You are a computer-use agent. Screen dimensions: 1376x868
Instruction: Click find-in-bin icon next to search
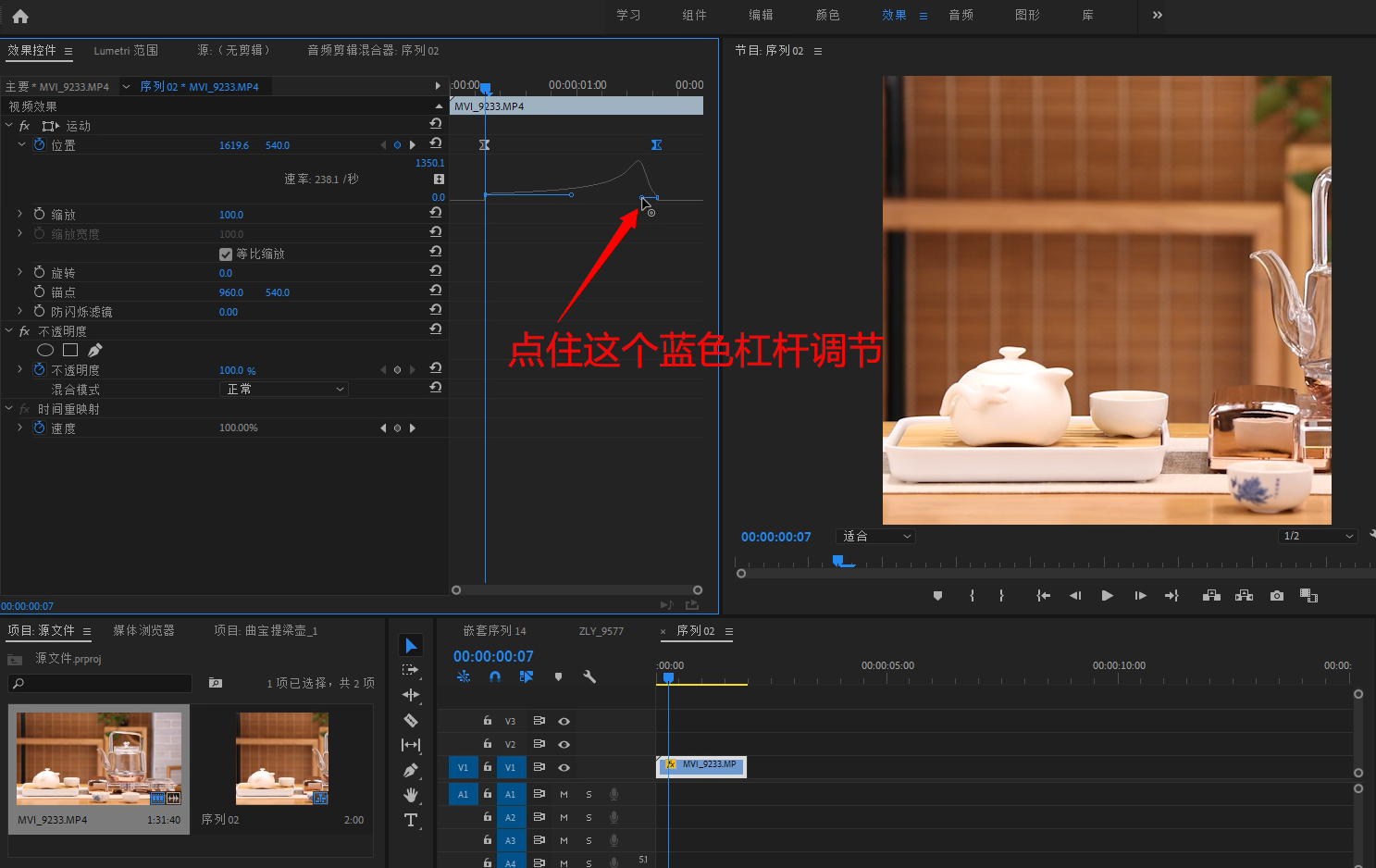(x=216, y=683)
